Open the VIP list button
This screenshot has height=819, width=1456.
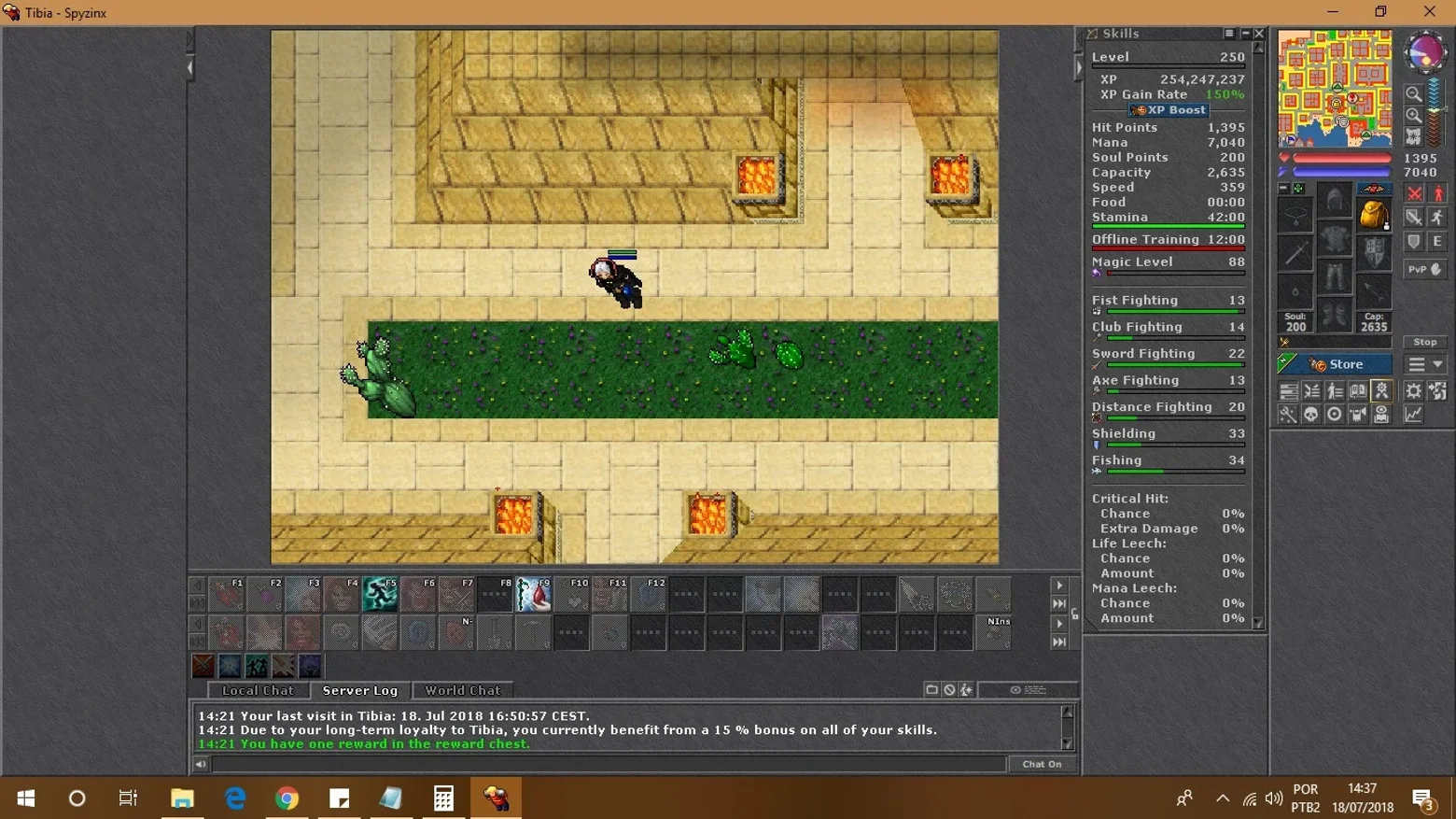1335,391
